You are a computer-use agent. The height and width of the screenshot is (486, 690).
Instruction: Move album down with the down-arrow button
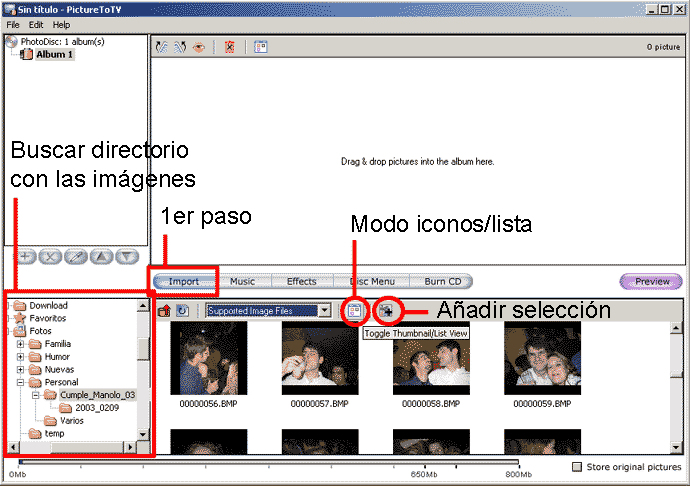[x=127, y=256]
